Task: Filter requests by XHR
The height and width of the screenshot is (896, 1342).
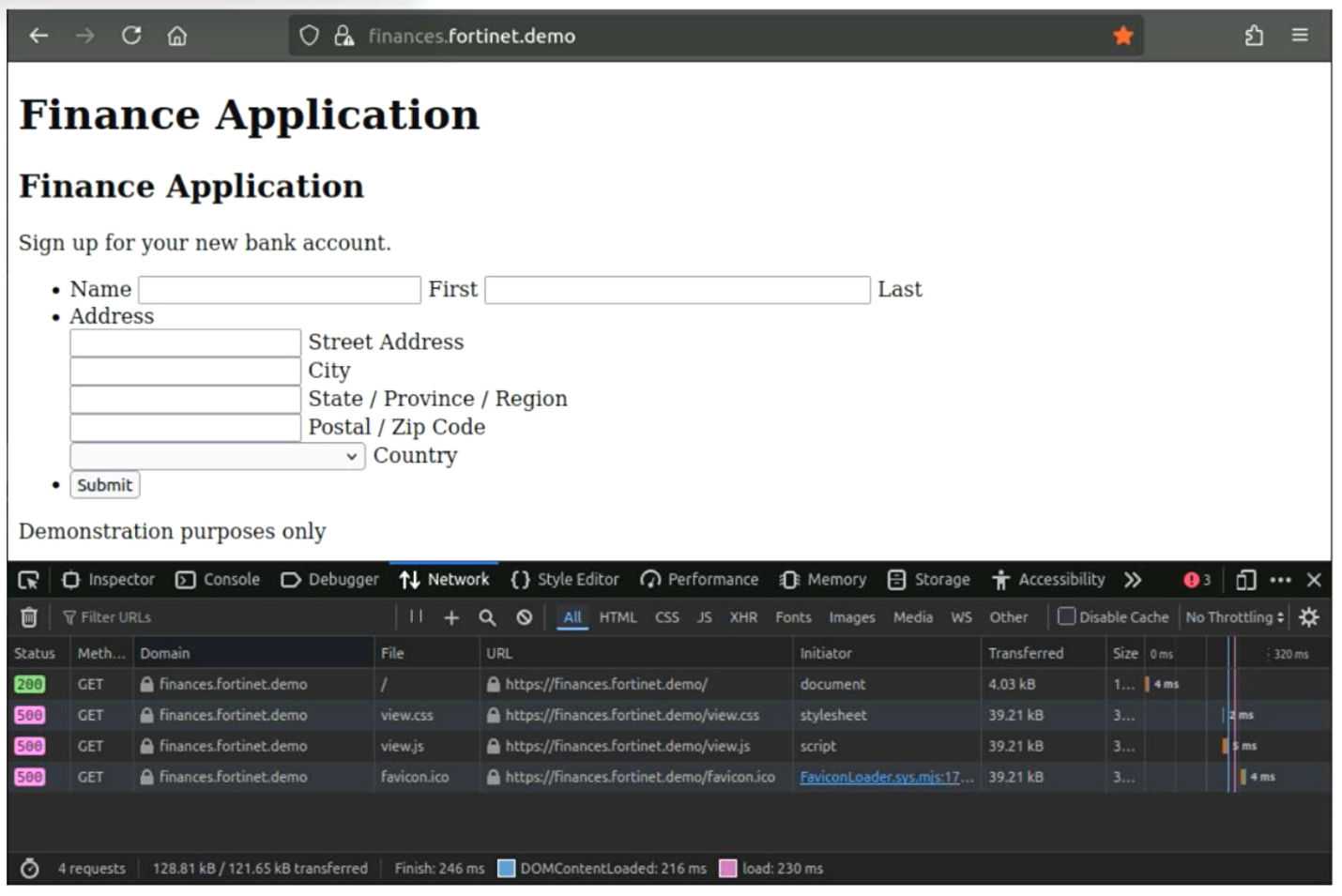Action: [x=743, y=617]
